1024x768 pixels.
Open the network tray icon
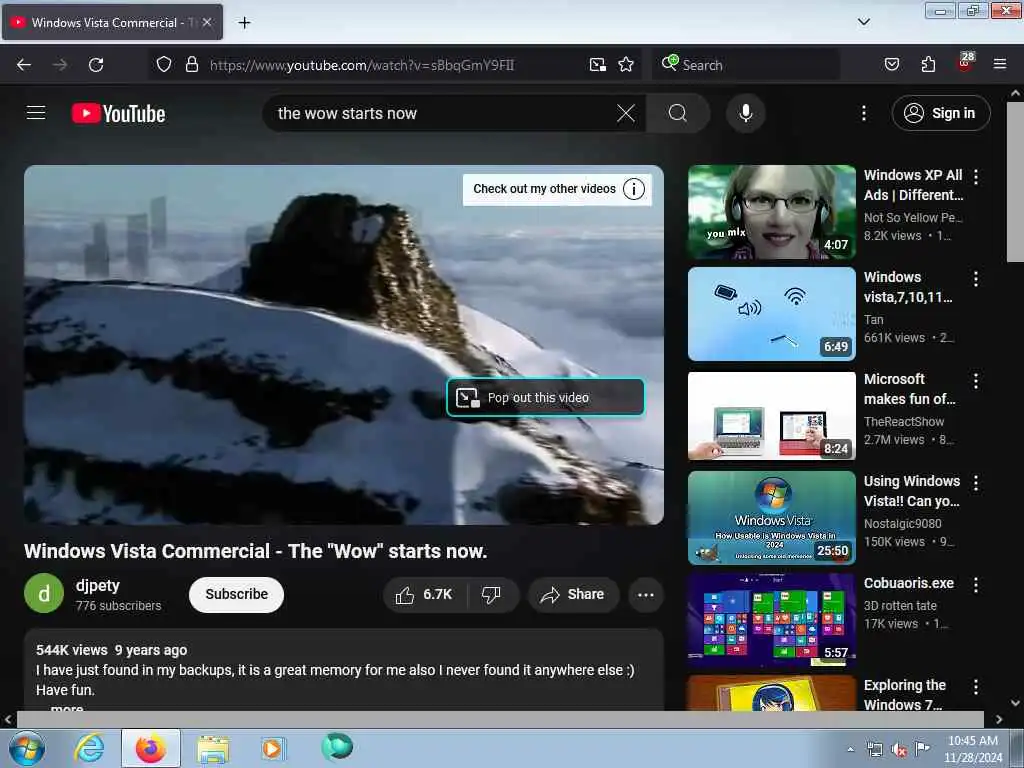874,749
